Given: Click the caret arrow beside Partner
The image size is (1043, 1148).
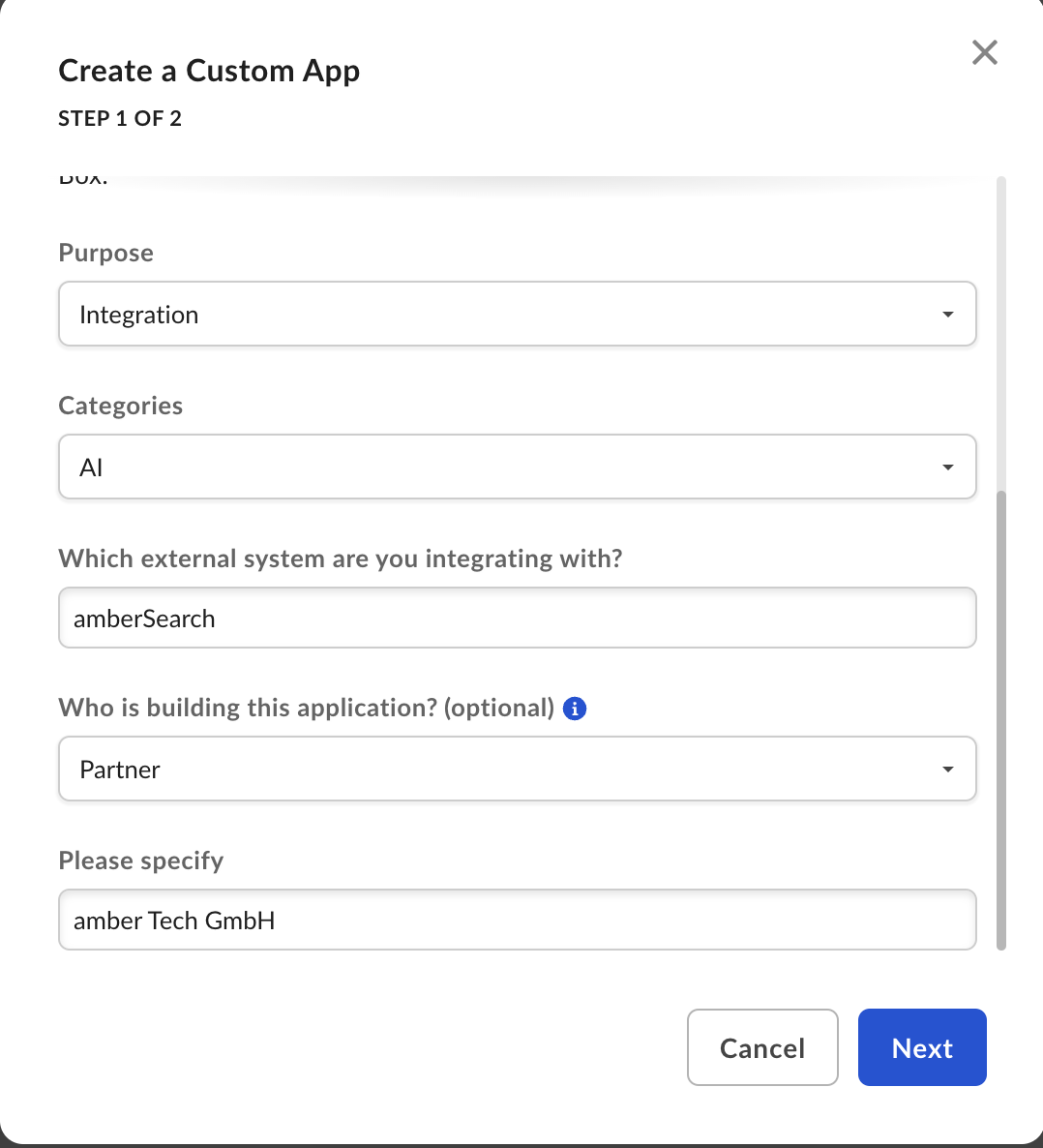Looking at the screenshot, I should pyautogui.click(x=948, y=769).
